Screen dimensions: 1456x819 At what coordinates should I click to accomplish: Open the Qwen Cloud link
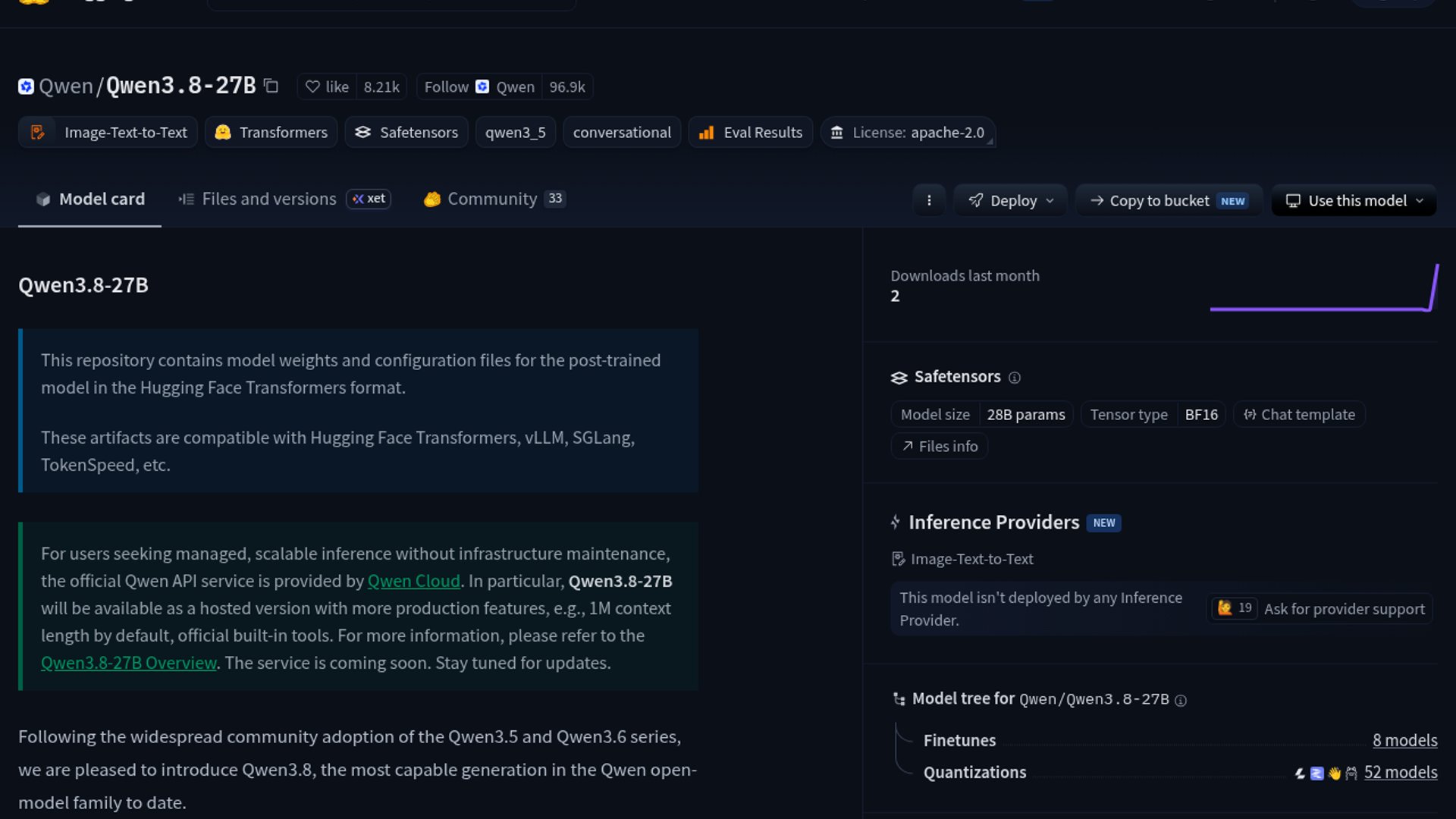[x=413, y=582]
